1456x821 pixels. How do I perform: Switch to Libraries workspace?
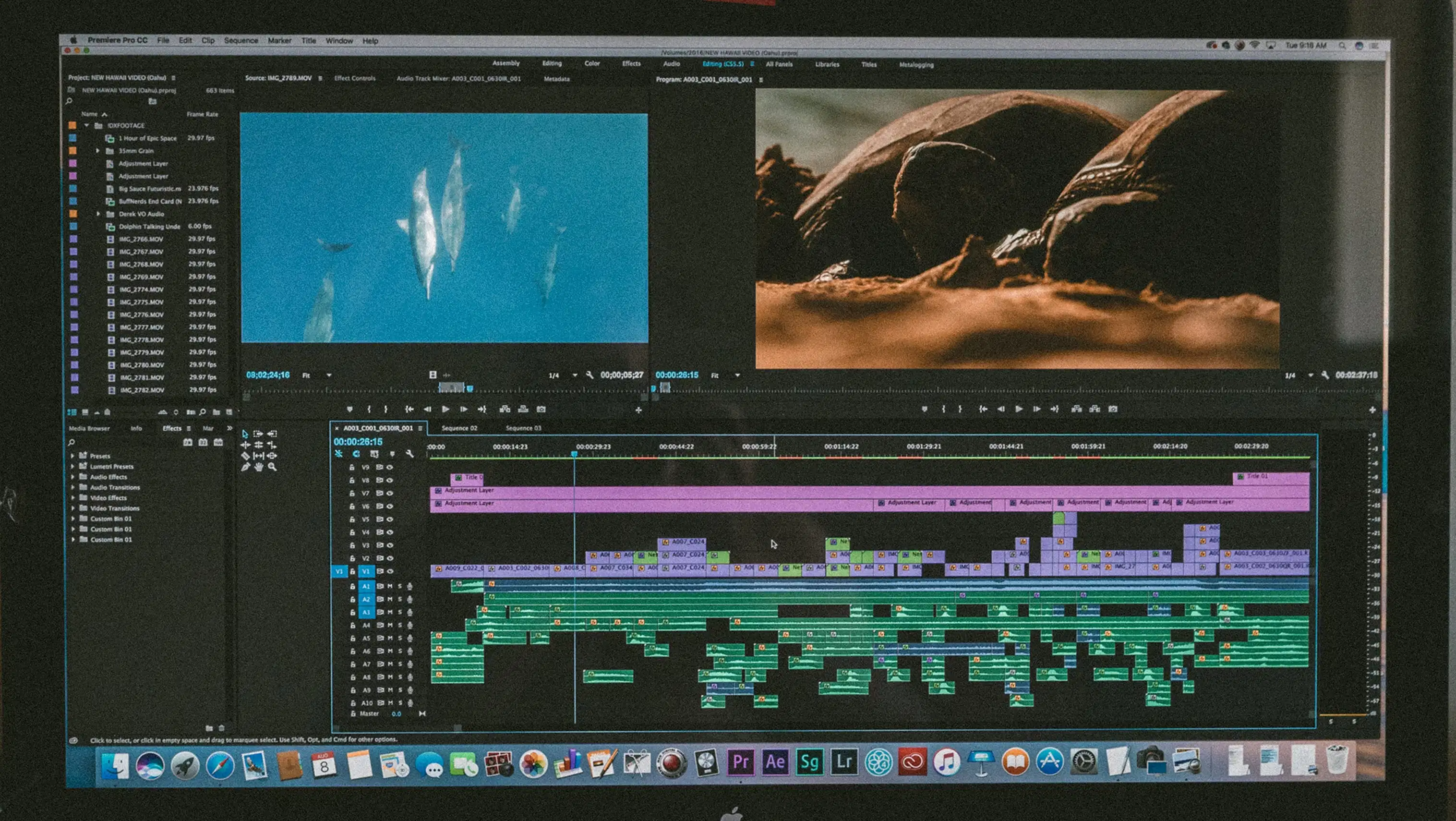(827, 64)
